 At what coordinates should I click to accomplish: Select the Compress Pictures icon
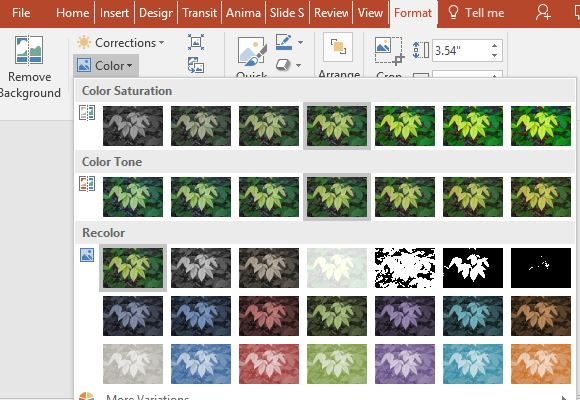tap(196, 42)
